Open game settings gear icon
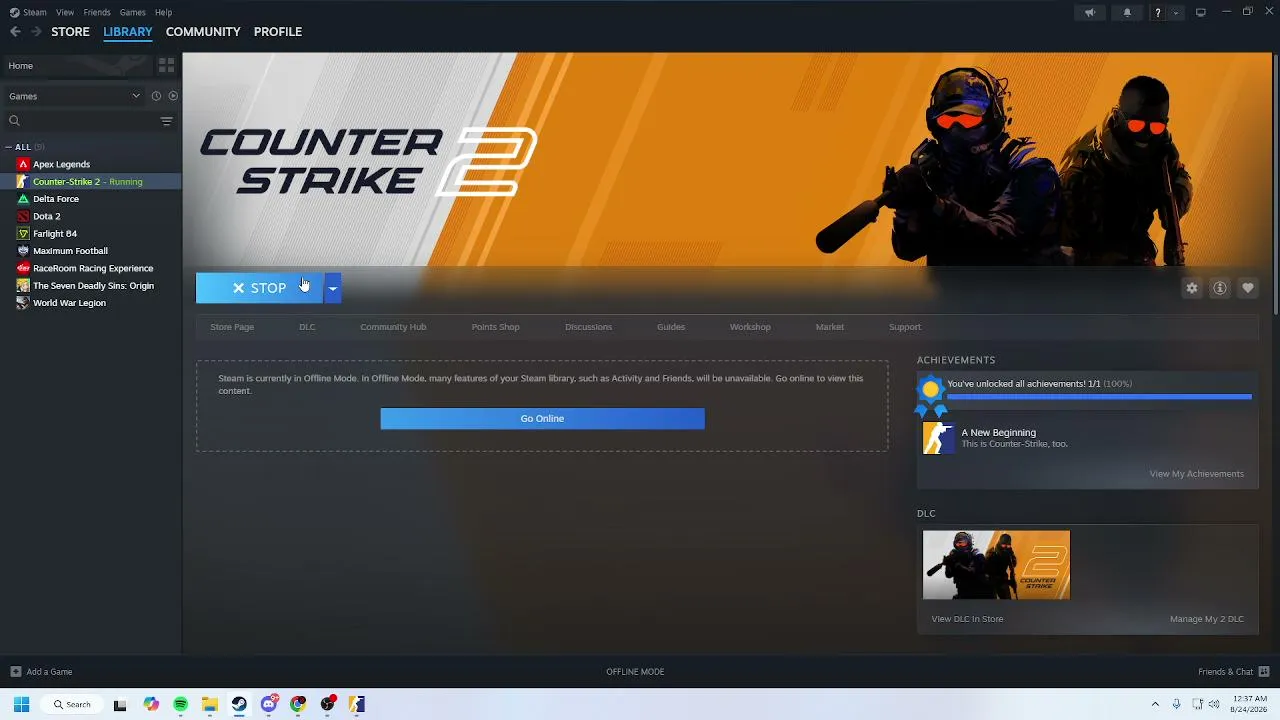This screenshot has width=1280, height=720. pyautogui.click(x=1192, y=288)
